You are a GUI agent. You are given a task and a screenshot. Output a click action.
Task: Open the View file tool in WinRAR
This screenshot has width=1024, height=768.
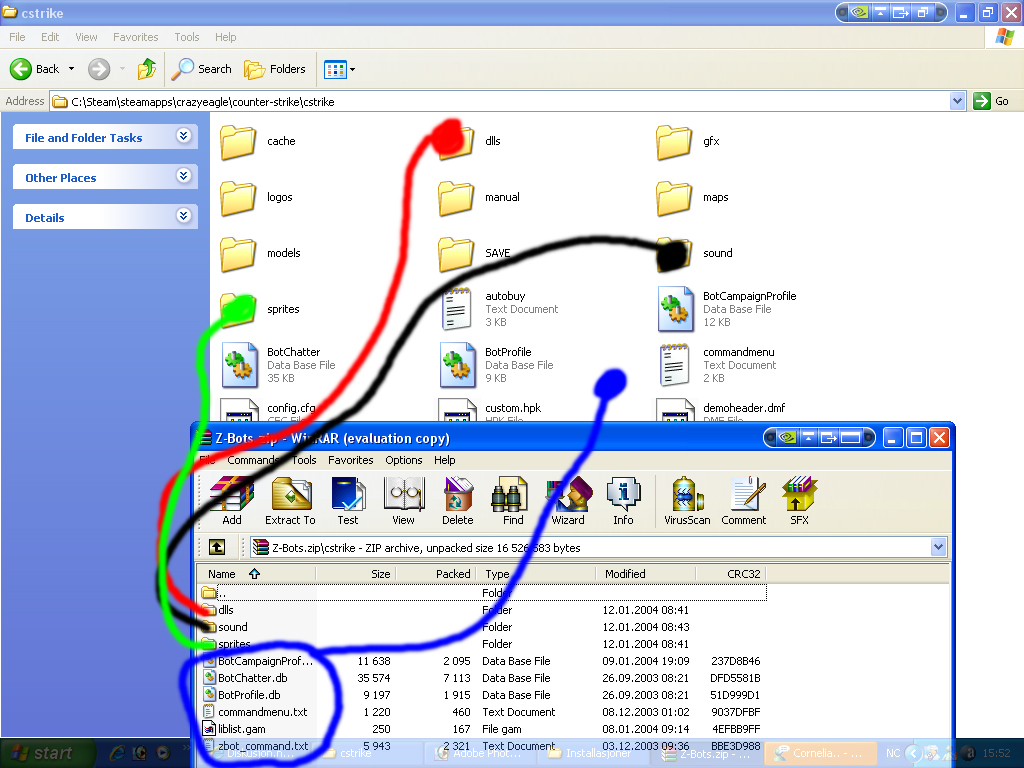404,500
